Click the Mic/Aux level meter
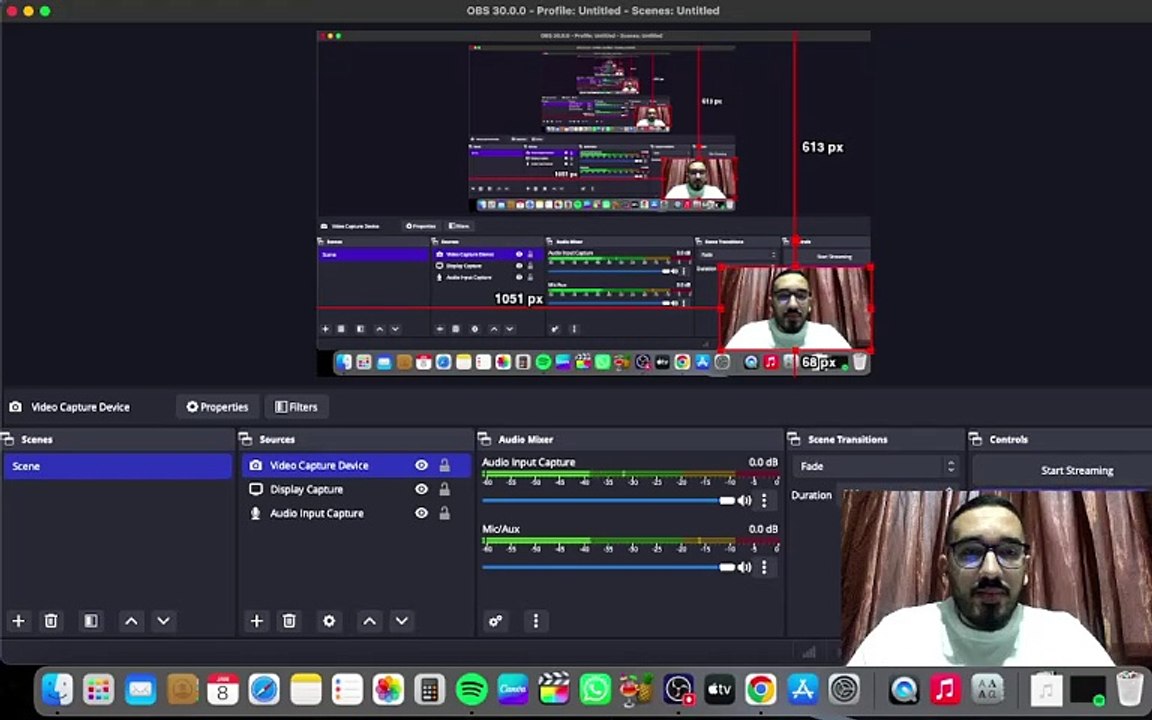 click(630, 541)
